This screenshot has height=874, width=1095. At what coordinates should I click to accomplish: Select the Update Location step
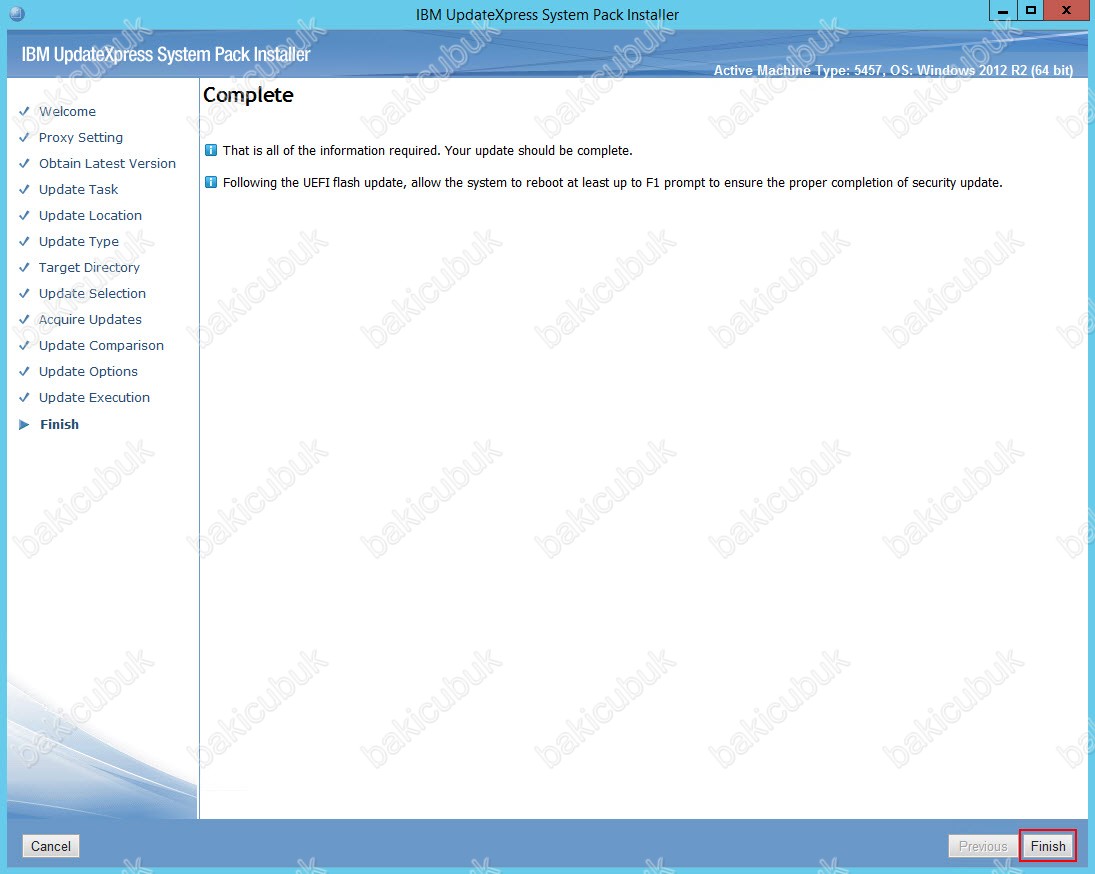click(x=90, y=216)
